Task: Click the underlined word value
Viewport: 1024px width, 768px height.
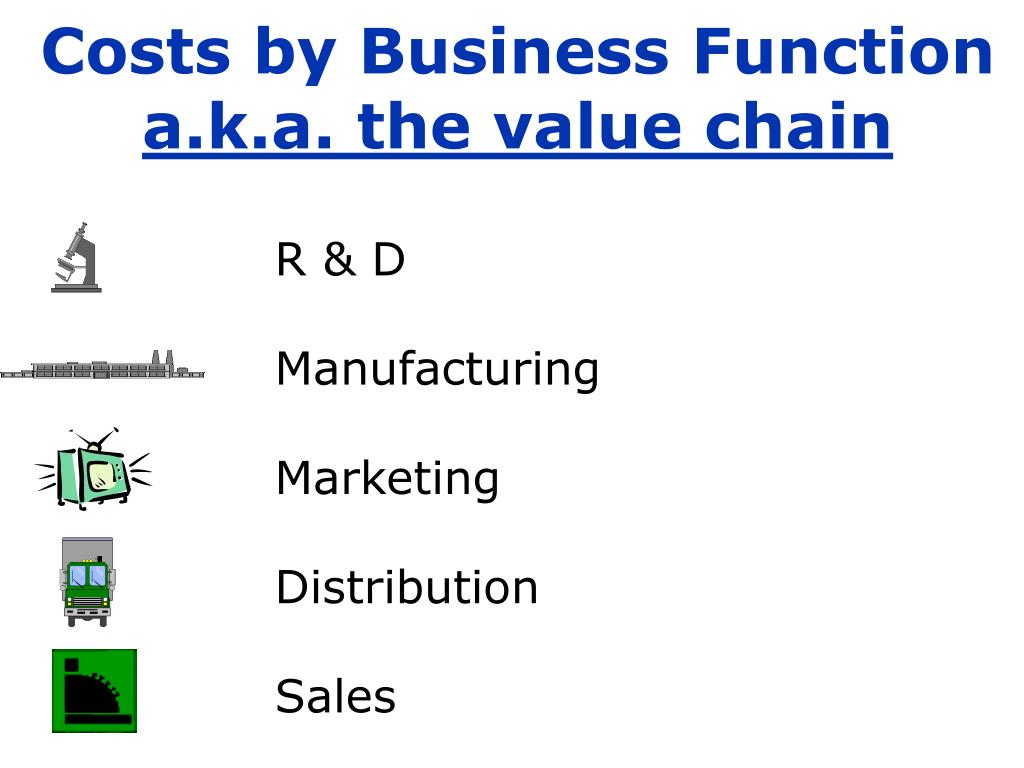Action: pos(587,126)
